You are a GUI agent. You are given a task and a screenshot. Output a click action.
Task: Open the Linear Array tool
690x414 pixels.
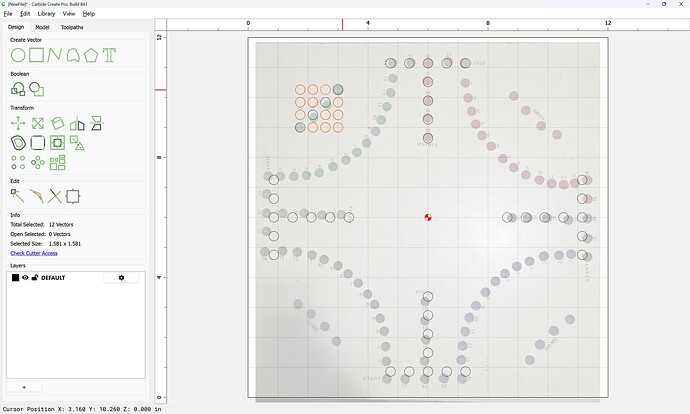[x=18, y=162]
